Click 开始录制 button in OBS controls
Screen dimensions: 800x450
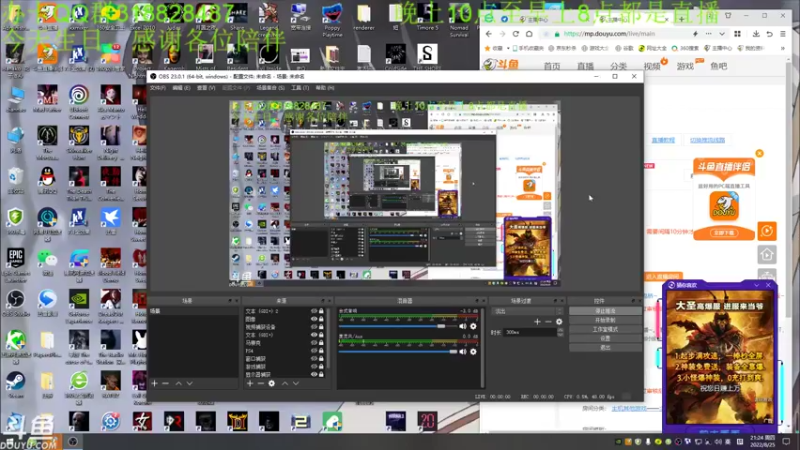(x=605, y=320)
